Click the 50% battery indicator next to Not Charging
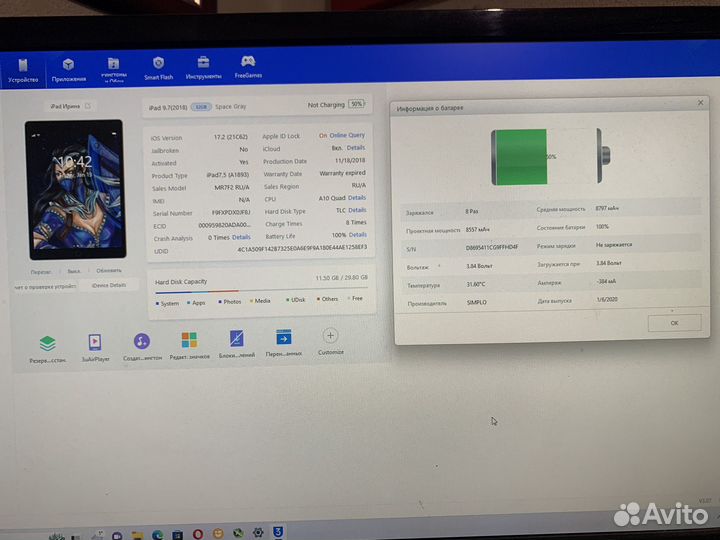 [357, 104]
